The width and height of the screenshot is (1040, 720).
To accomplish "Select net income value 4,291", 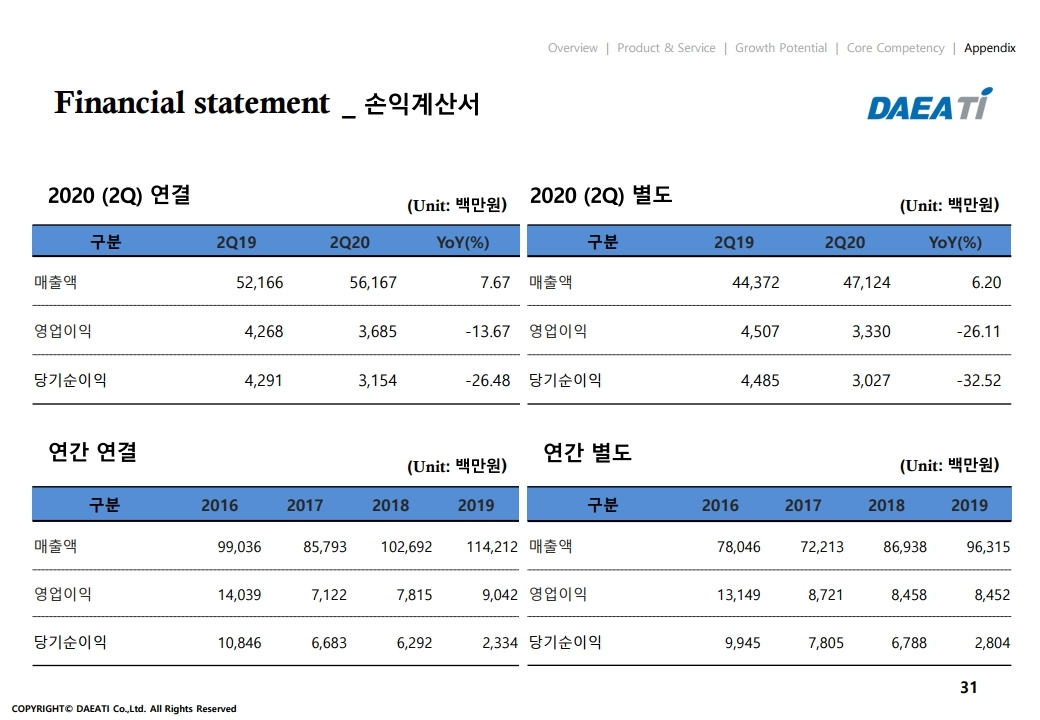I will (263, 381).
